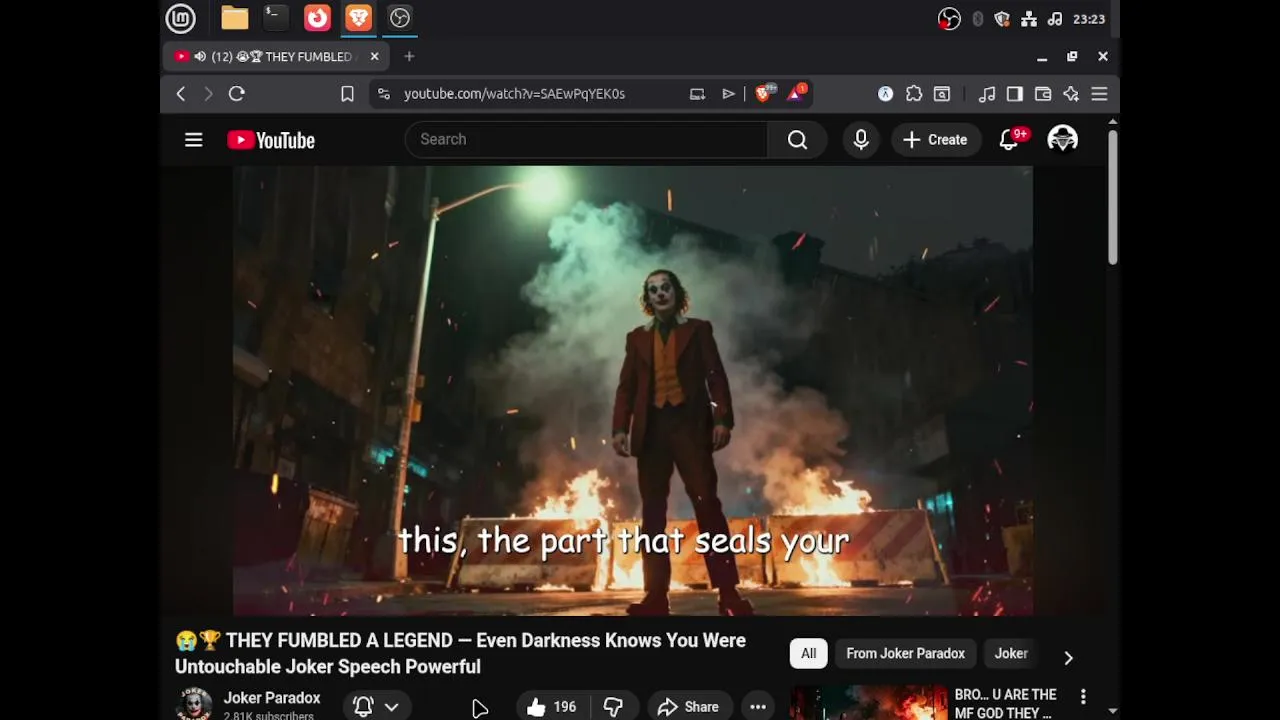Open the extensions puzzle icon
Image resolution: width=1280 pixels, height=720 pixels.
point(914,94)
